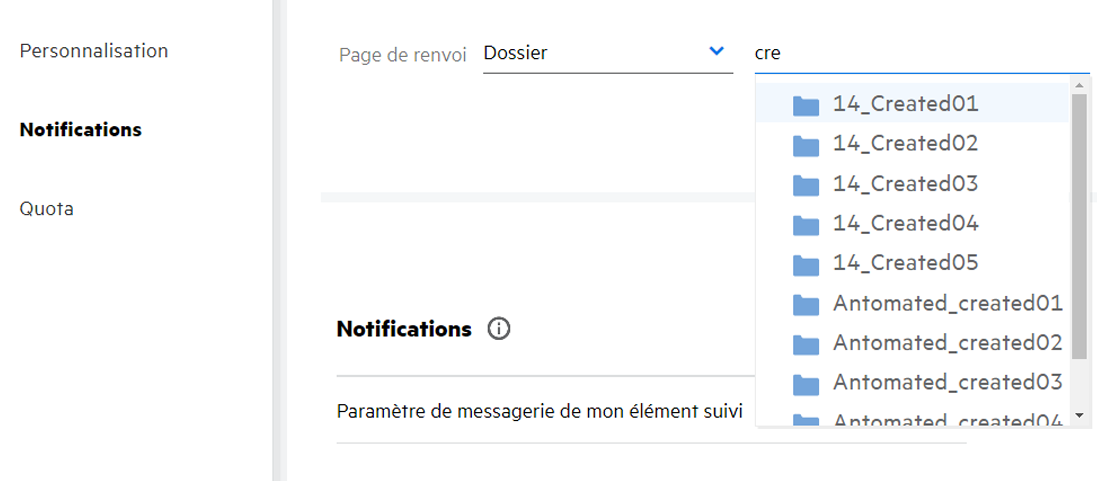Open the Personnalisation section
Image resolution: width=1097 pixels, height=481 pixels.
pyautogui.click(x=94, y=51)
